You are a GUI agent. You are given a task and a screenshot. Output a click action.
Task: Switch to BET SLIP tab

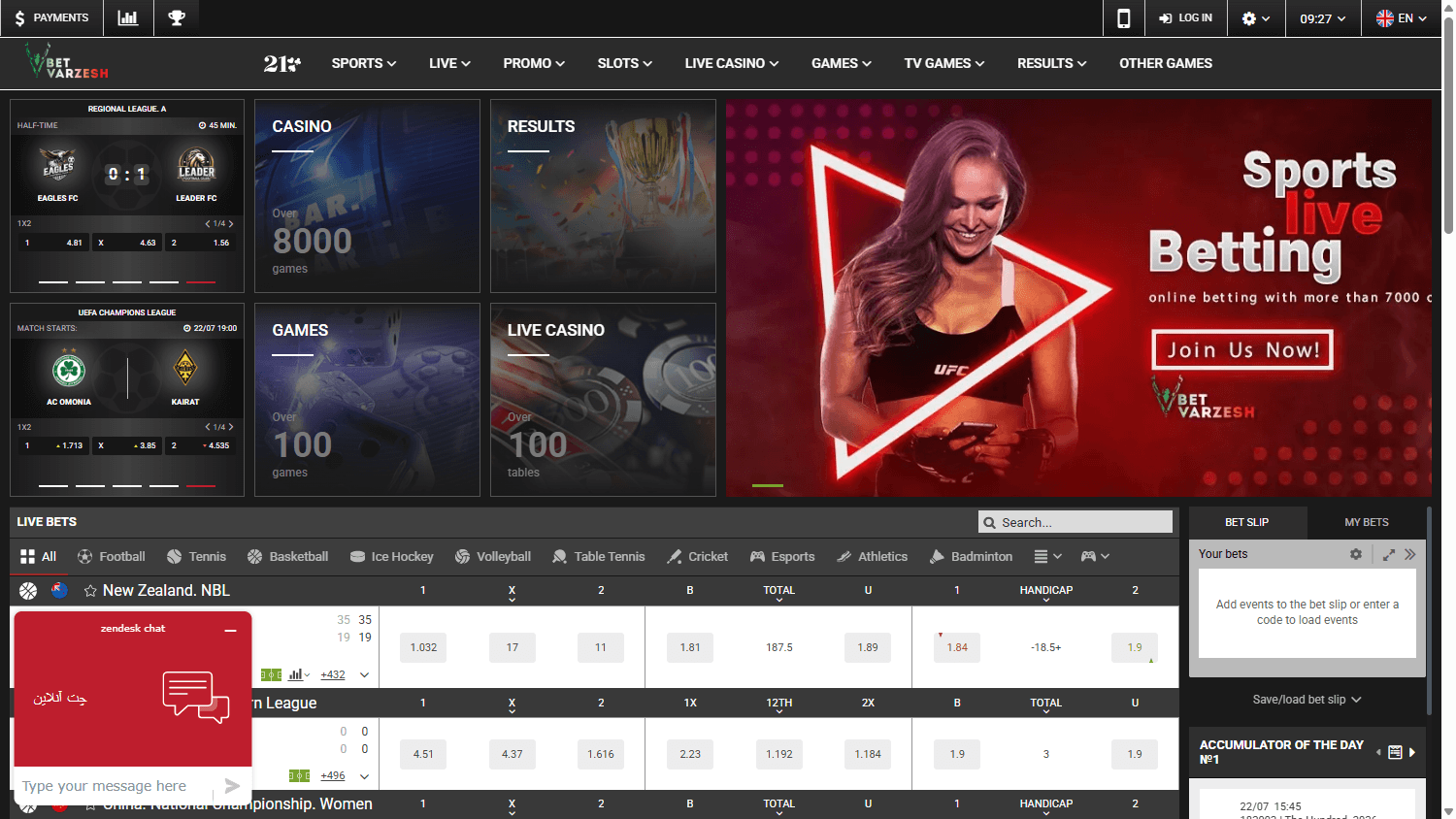[1247, 522]
